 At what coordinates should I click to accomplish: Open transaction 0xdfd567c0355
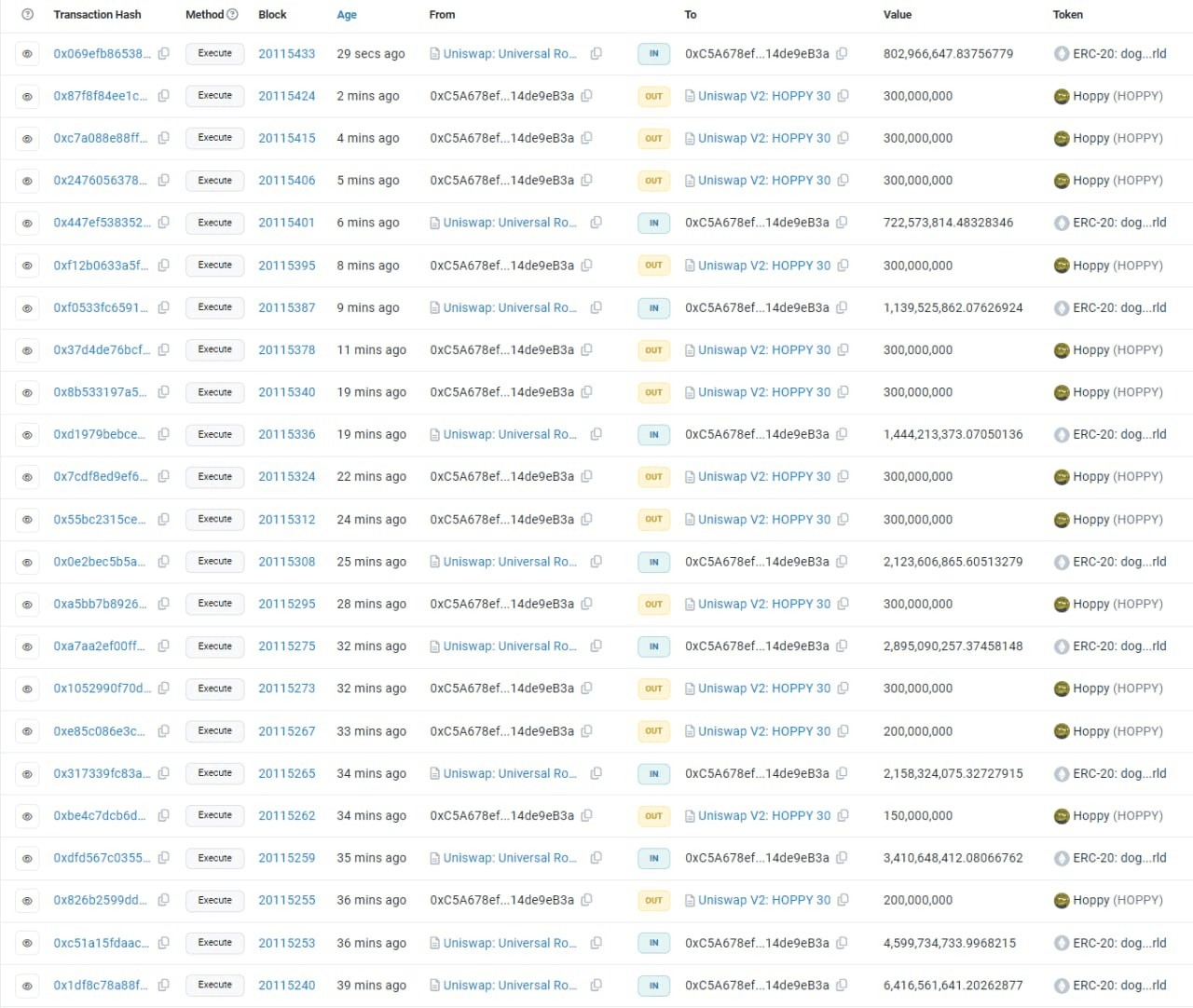[102, 858]
